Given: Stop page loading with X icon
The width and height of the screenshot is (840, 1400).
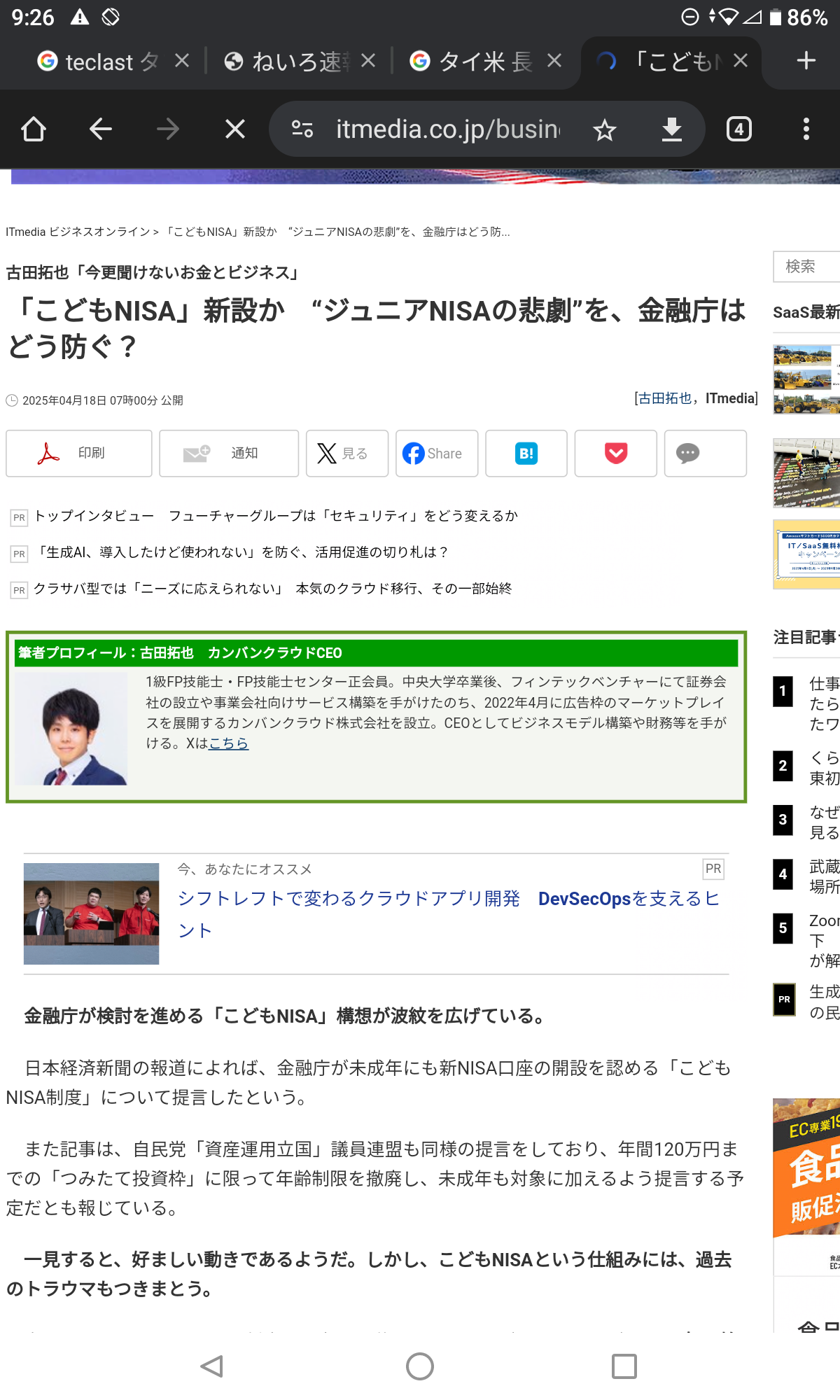Looking at the screenshot, I should click(x=235, y=129).
